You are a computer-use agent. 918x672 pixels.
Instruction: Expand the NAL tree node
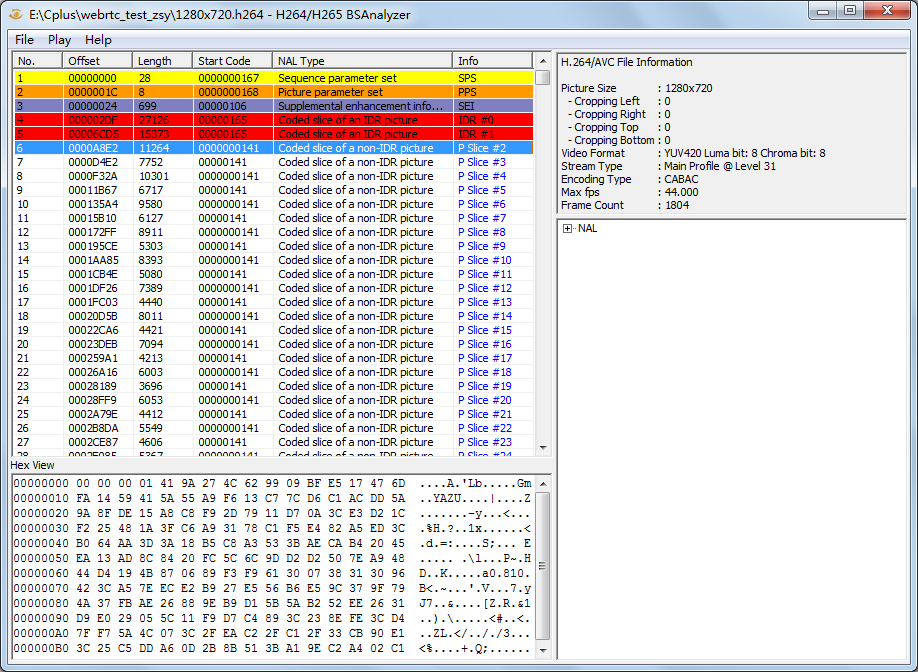[x=568, y=228]
